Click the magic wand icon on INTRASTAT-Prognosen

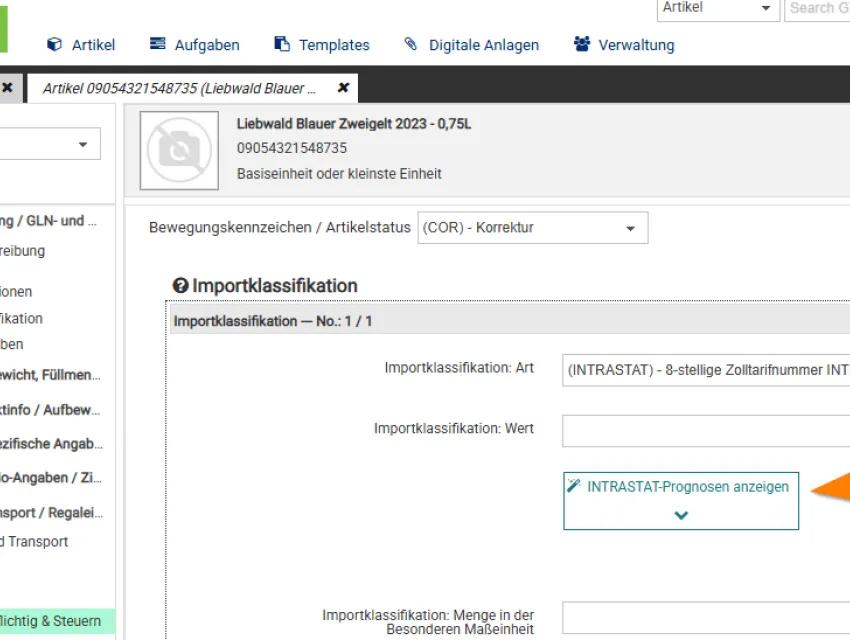point(575,486)
